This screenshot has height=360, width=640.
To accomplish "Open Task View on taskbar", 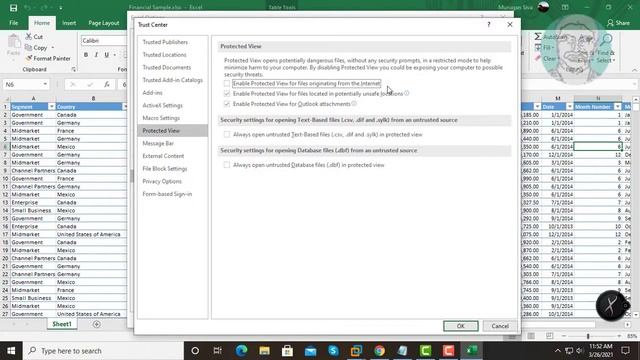I will click(x=218, y=351).
